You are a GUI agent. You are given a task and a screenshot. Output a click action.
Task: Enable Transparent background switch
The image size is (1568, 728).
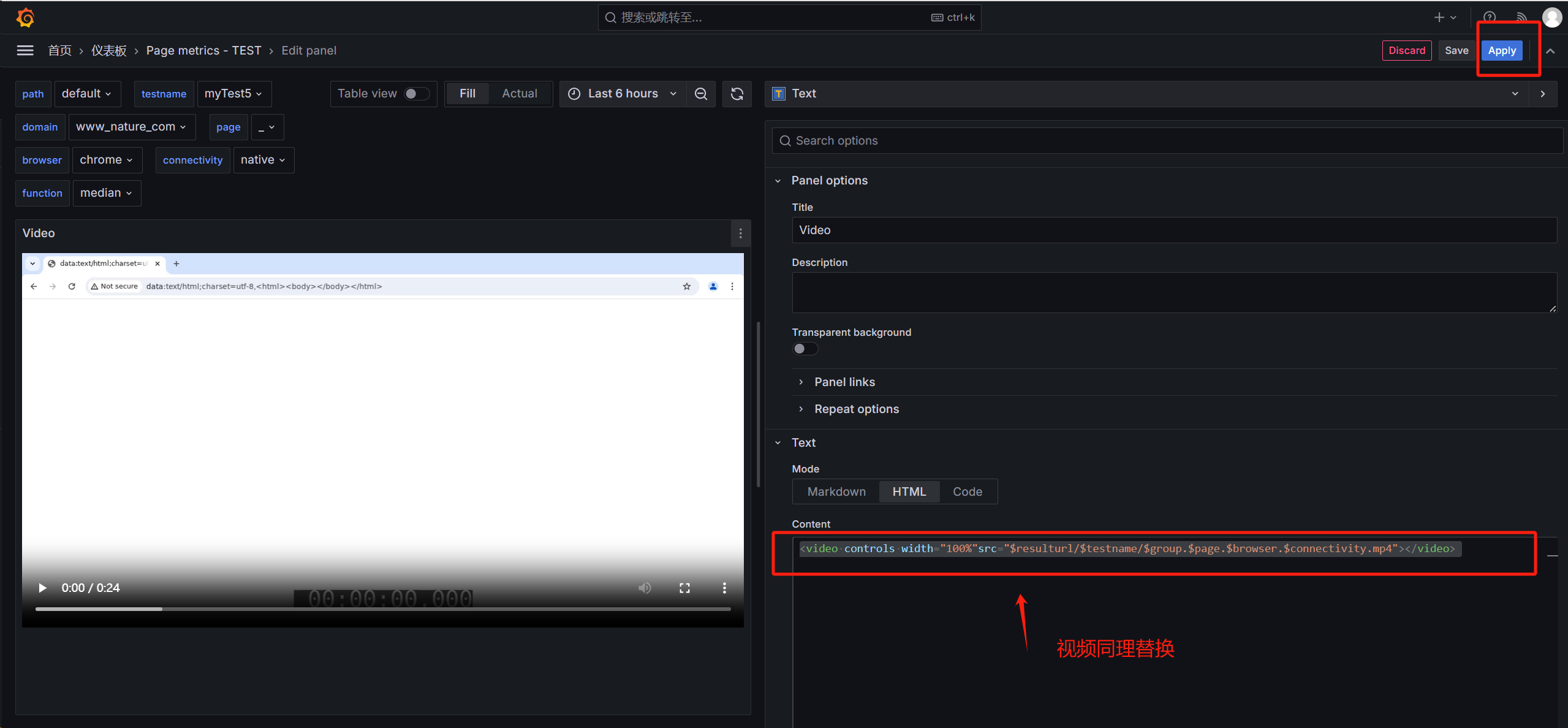pos(805,349)
